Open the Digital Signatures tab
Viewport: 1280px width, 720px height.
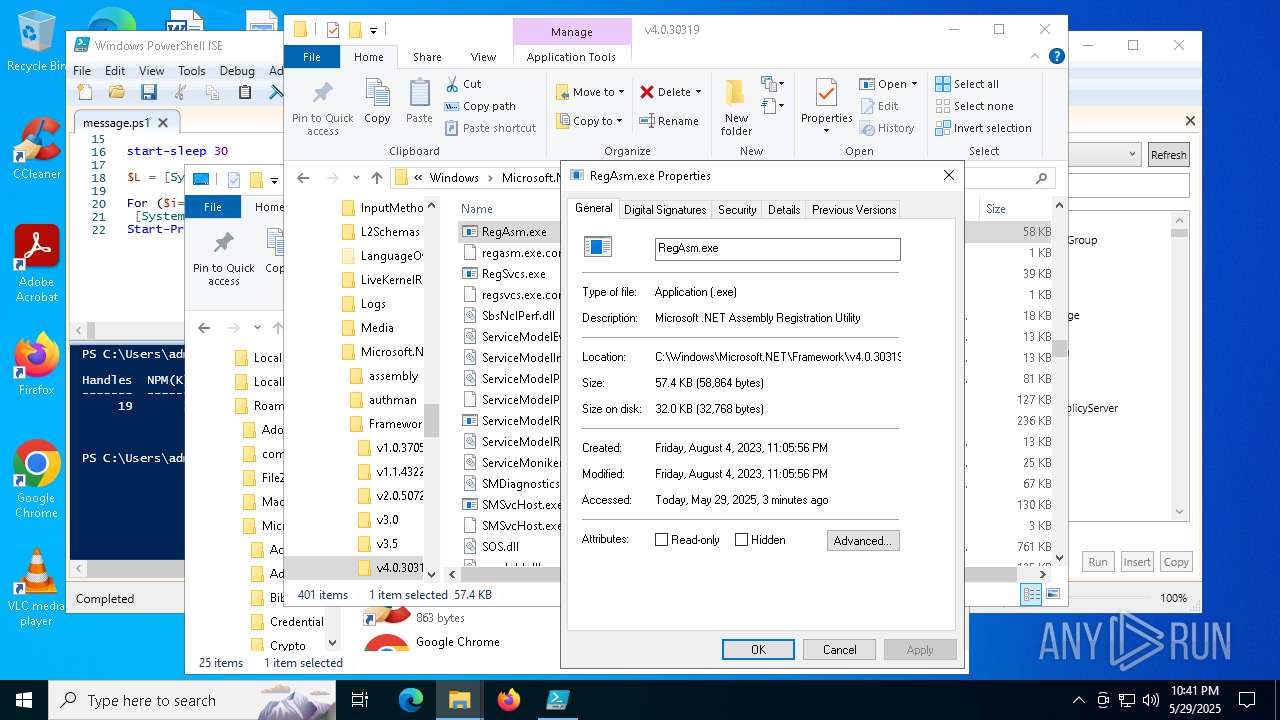665,210
